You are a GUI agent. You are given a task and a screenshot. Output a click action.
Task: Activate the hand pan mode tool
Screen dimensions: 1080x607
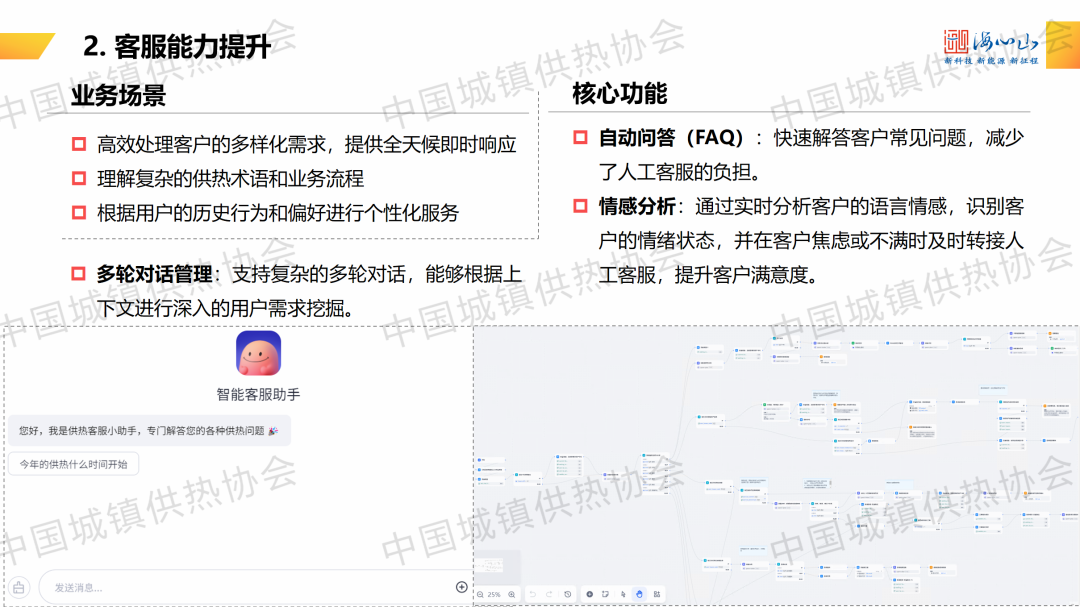click(x=639, y=594)
